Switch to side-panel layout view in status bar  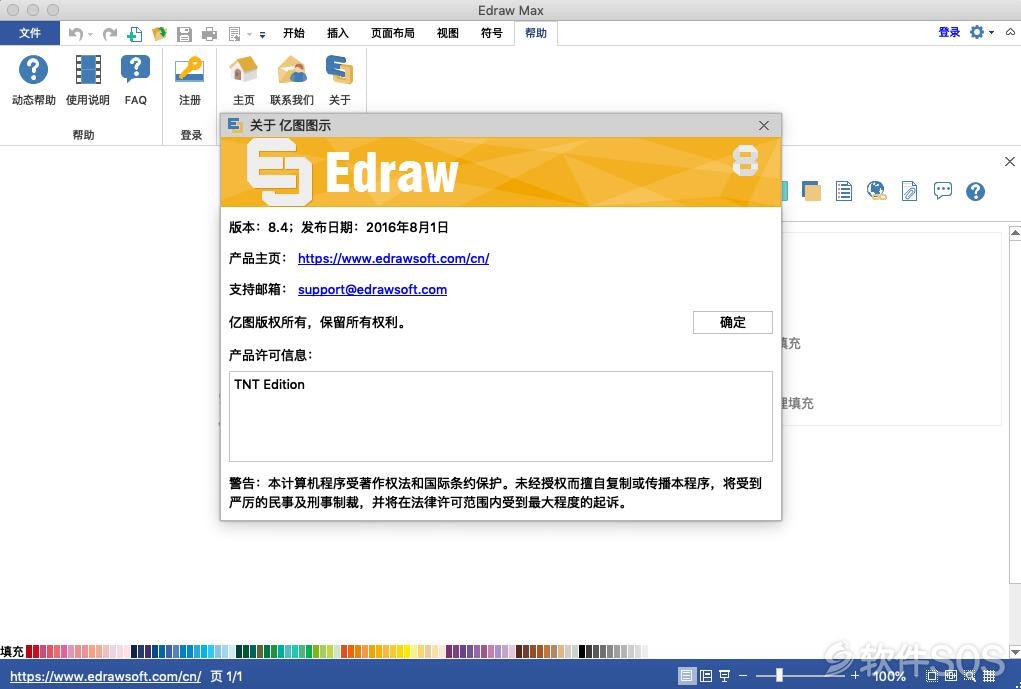pos(706,676)
